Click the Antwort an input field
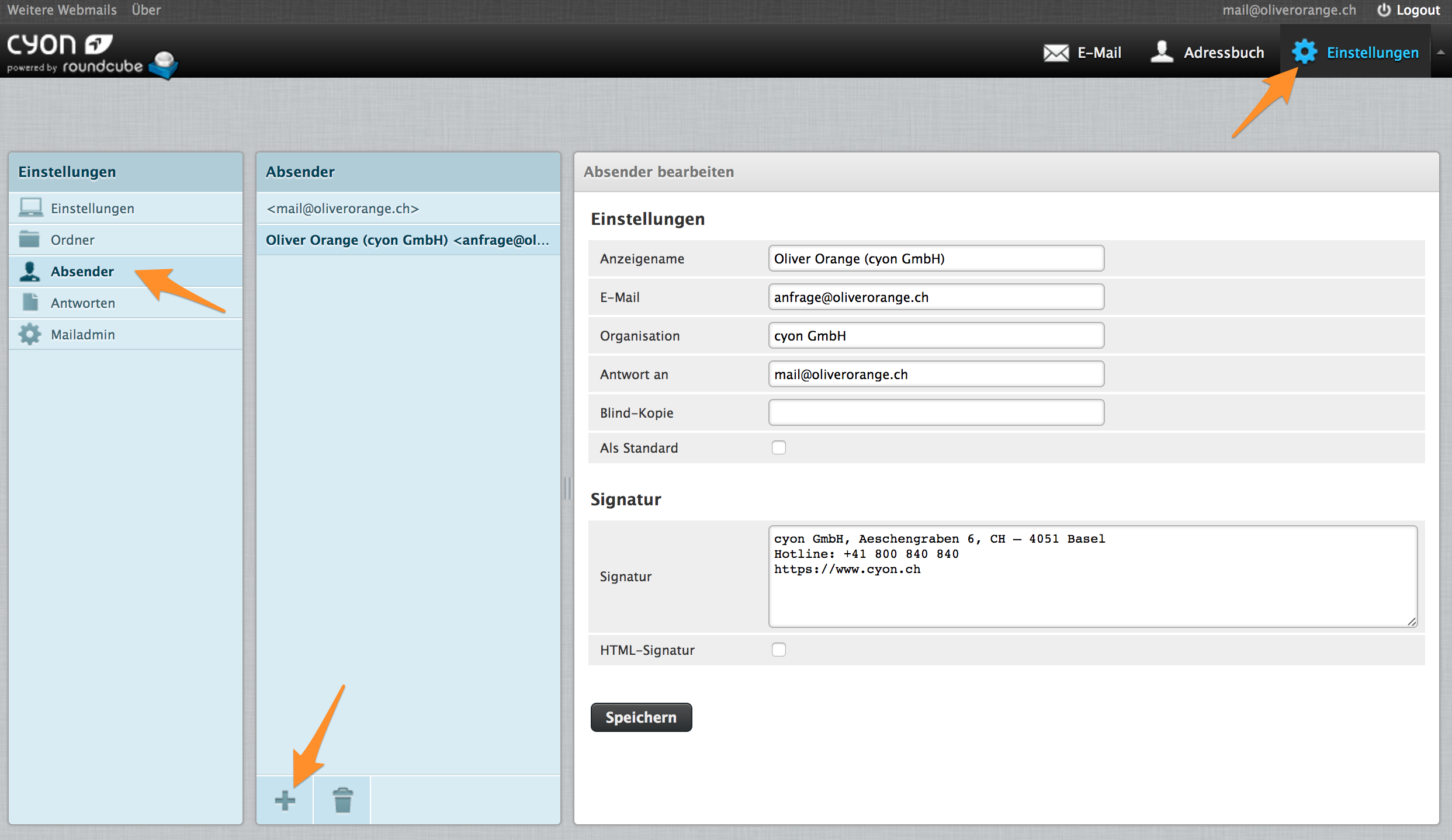This screenshot has width=1452, height=840. (936, 374)
